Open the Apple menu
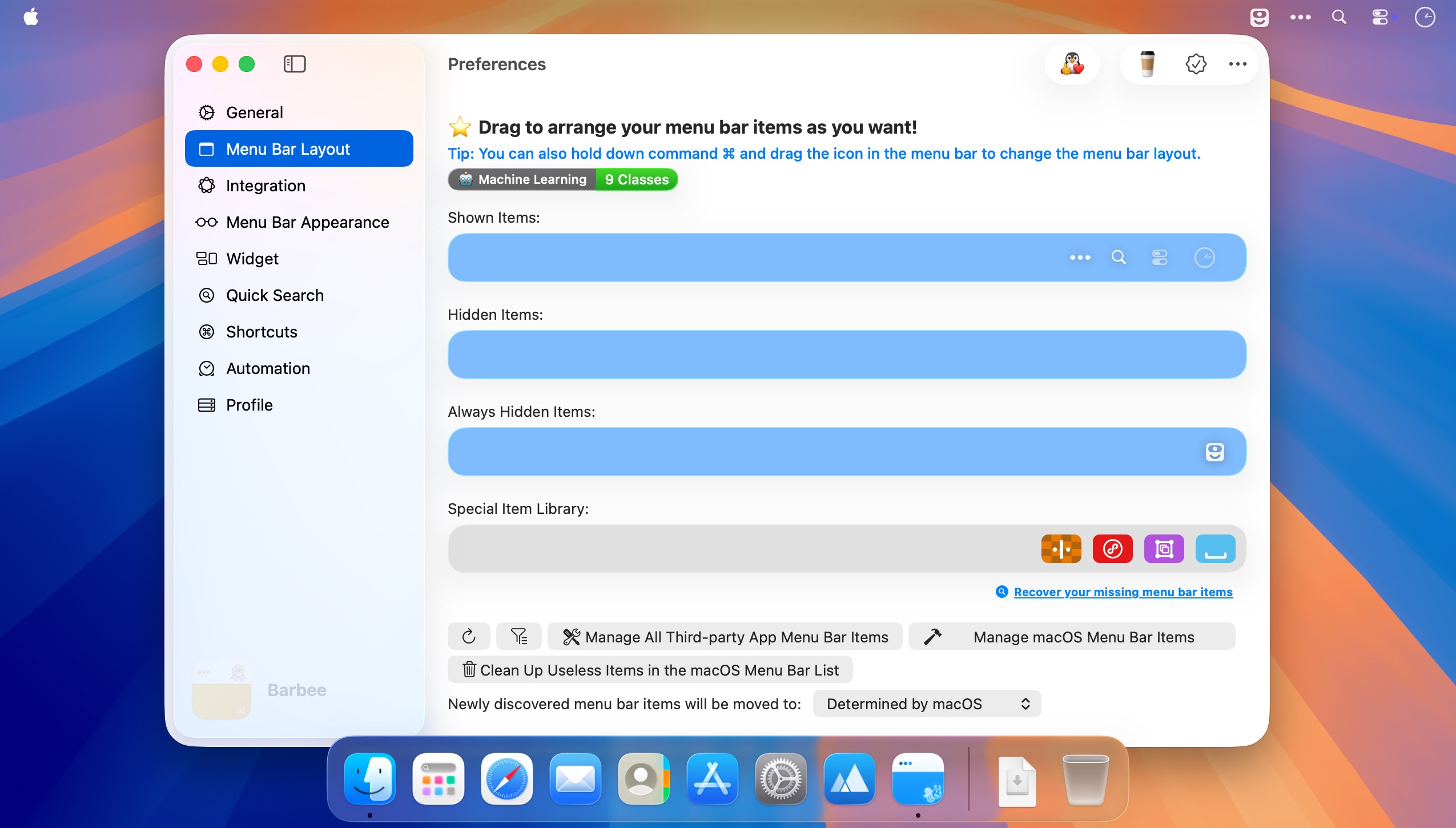 pos(31,17)
